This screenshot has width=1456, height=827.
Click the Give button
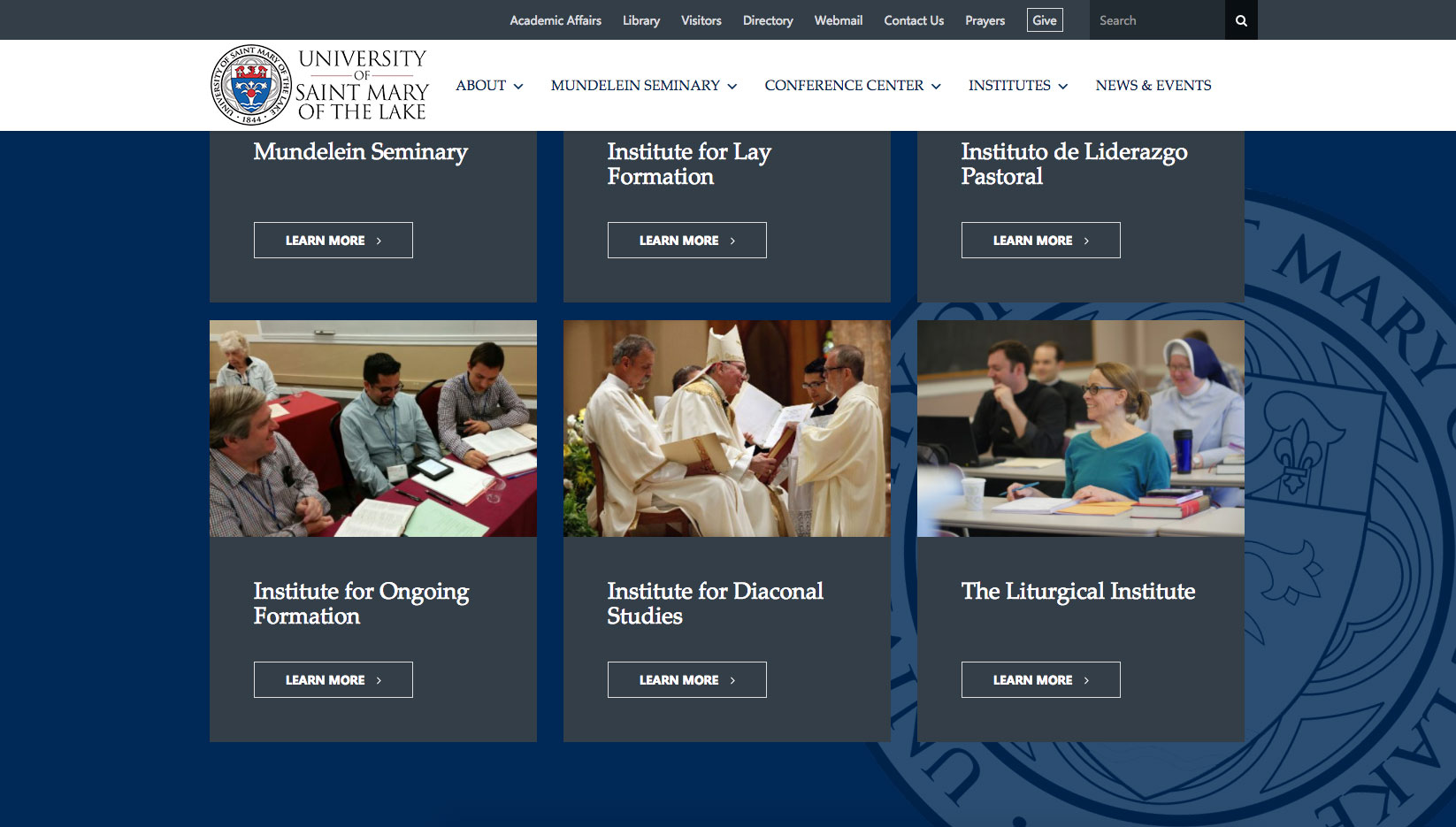[x=1045, y=20]
